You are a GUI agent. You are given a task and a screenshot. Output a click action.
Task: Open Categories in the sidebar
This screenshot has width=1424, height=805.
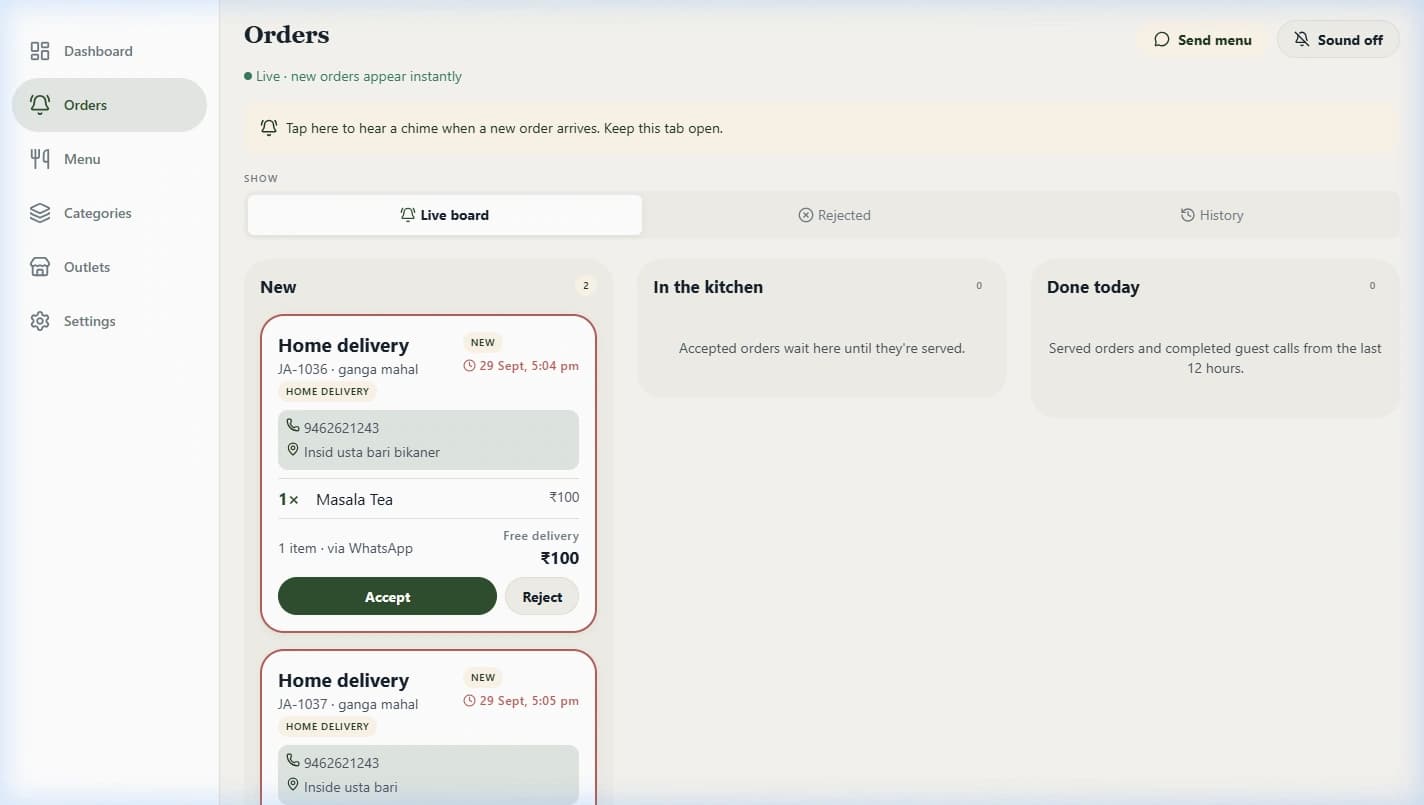tap(110, 213)
